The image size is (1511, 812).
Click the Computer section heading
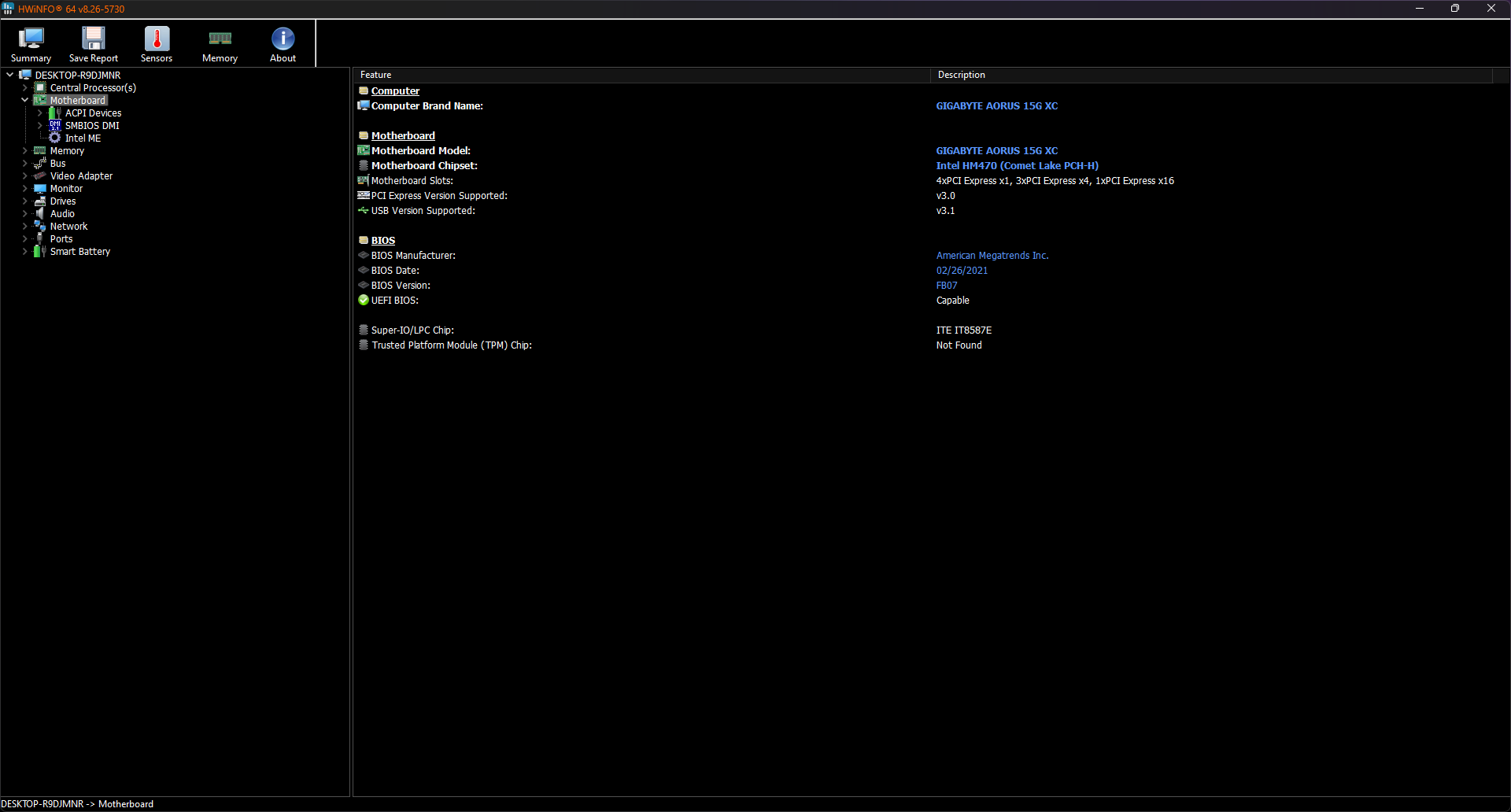pyautogui.click(x=395, y=91)
